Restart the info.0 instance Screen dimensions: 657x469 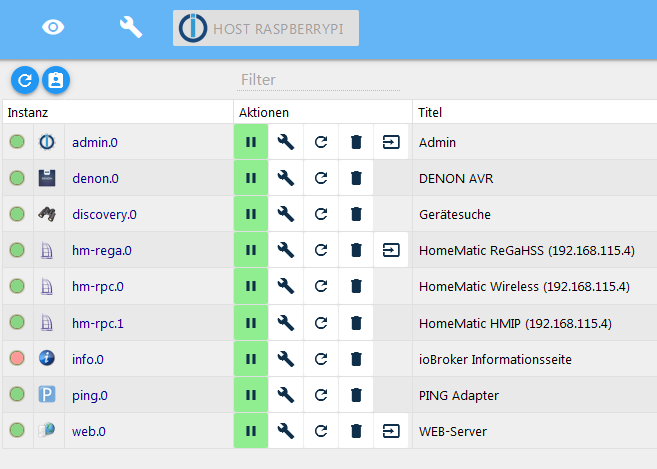pos(321,359)
